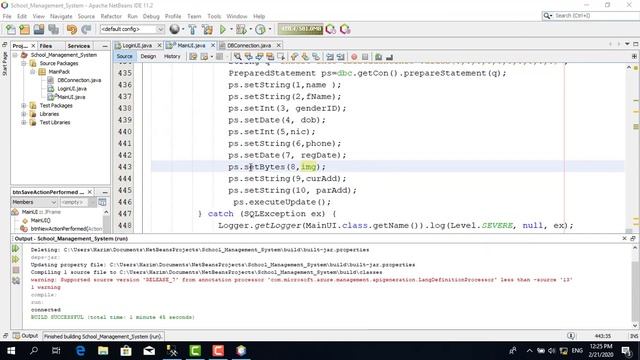The height and width of the screenshot is (360, 640).
Task: Click the Navigator filters icon beside empty combo
Action: [102, 202]
